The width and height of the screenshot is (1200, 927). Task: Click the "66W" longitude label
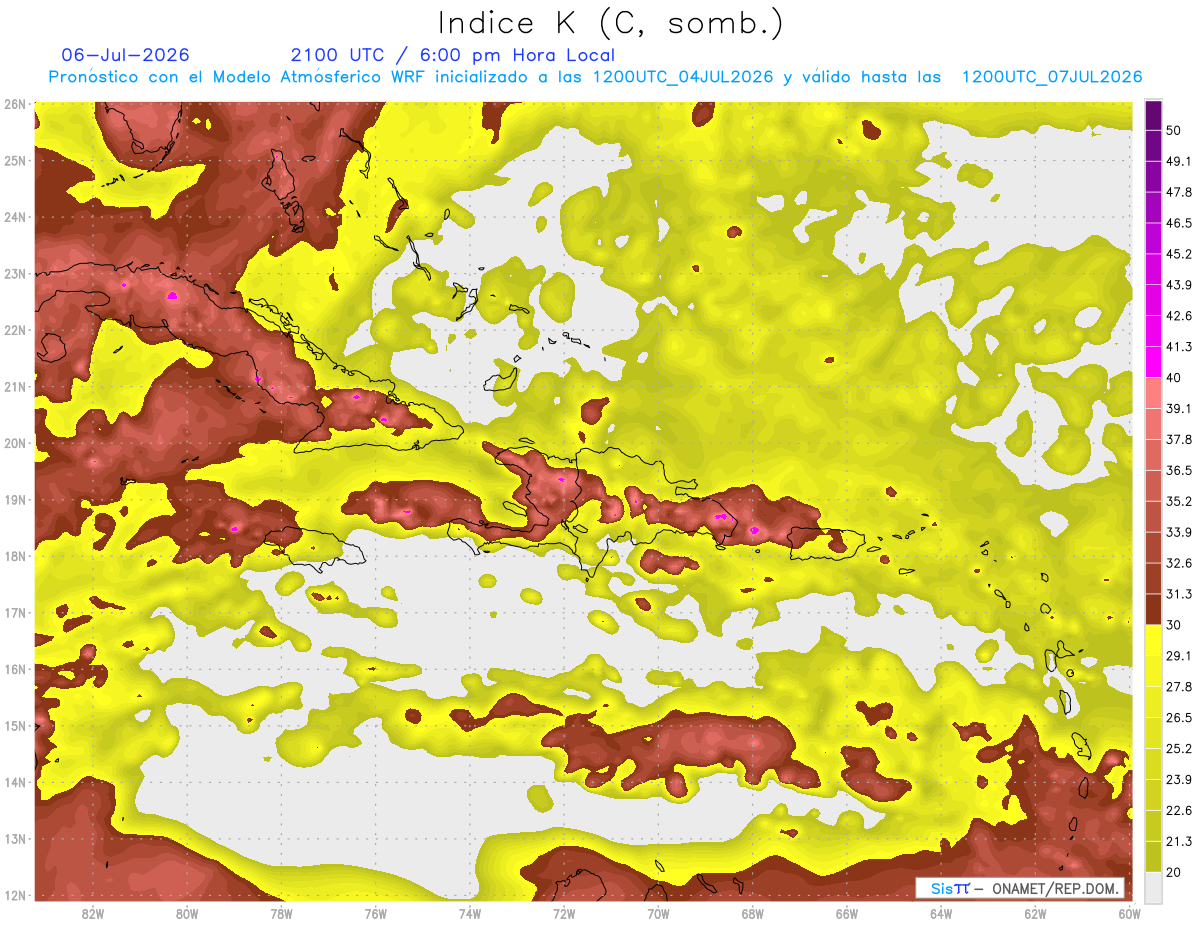pyautogui.click(x=846, y=914)
